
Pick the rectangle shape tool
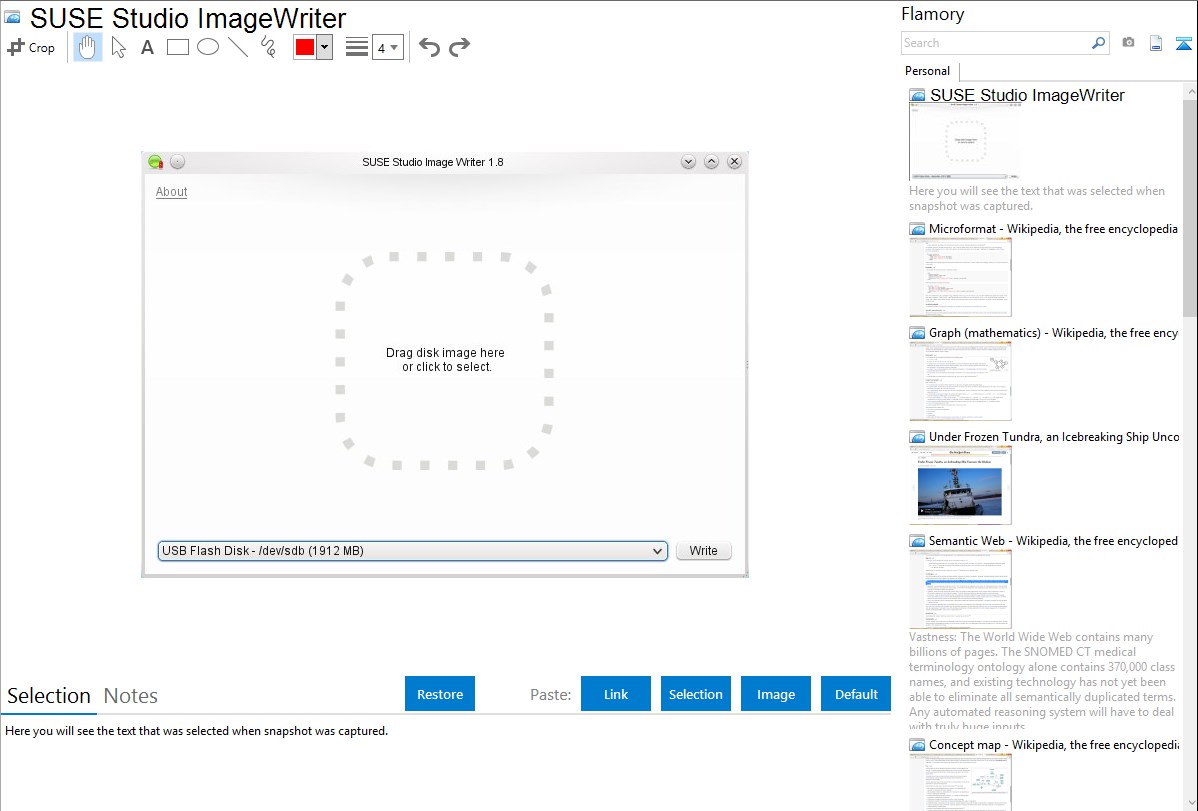(x=177, y=47)
